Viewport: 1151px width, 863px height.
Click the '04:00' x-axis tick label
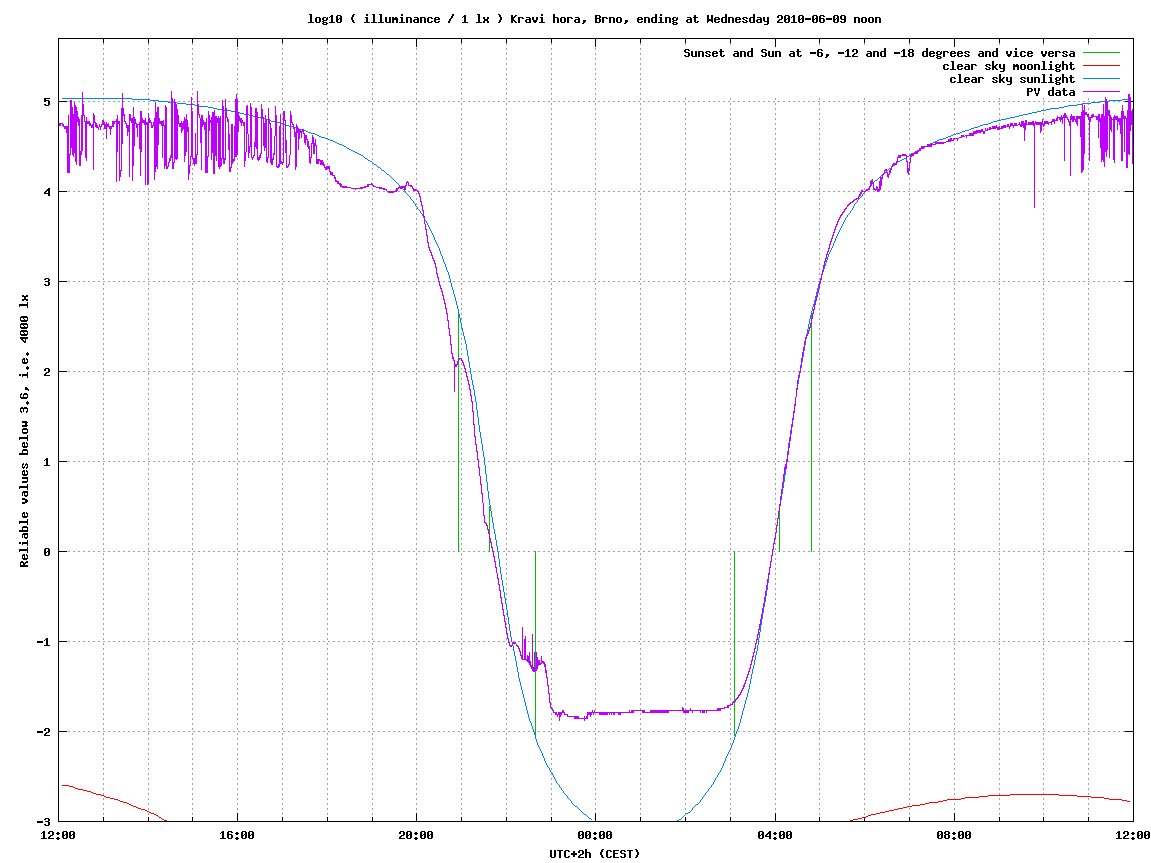[x=774, y=835]
